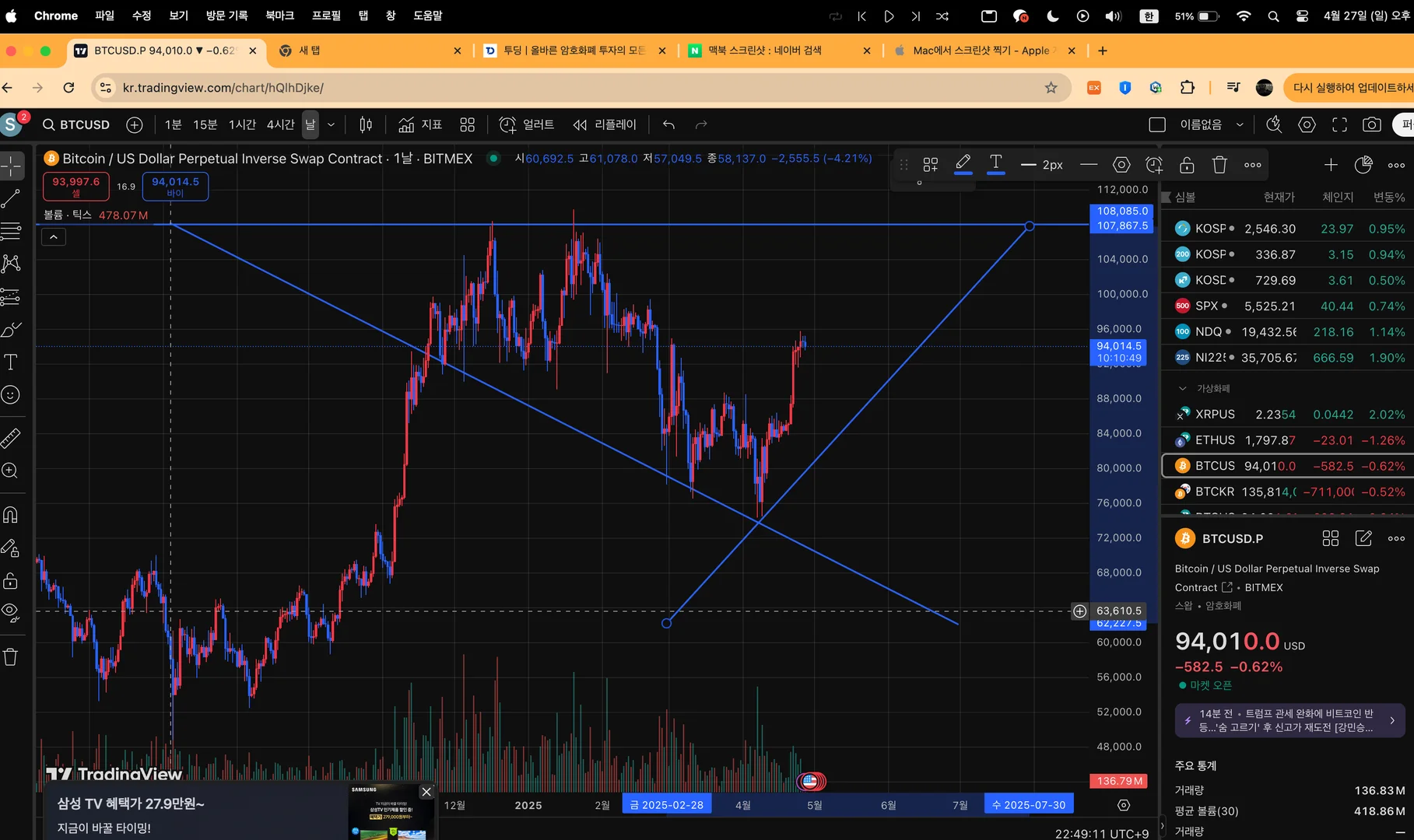Image resolution: width=1414 pixels, height=840 pixels.
Task: Click the 리플레이 replay button
Action: pos(605,124)
